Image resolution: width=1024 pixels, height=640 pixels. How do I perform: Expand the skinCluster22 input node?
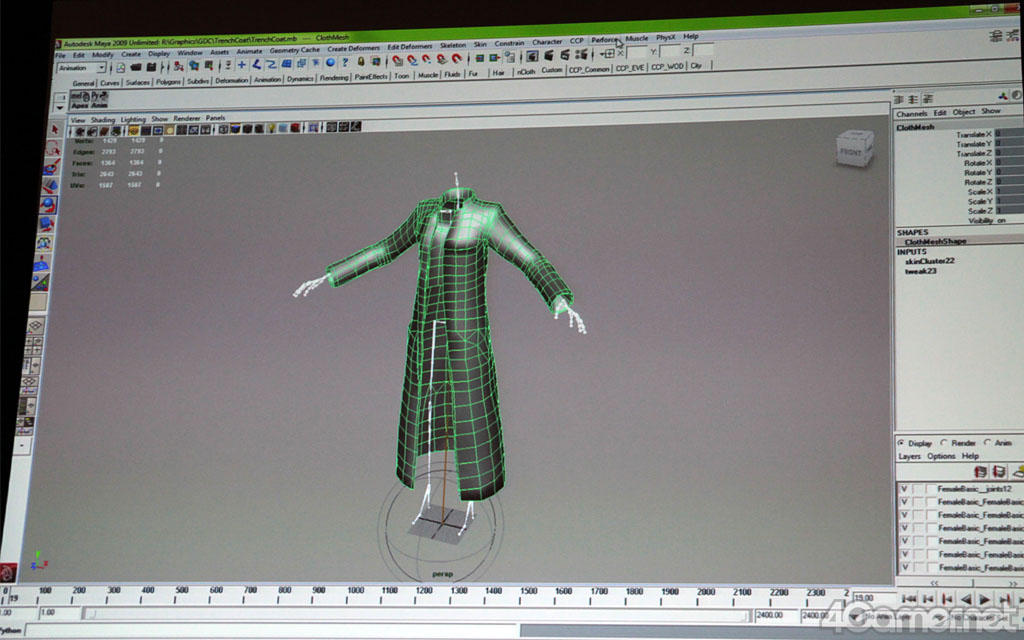tap(929, 261)
